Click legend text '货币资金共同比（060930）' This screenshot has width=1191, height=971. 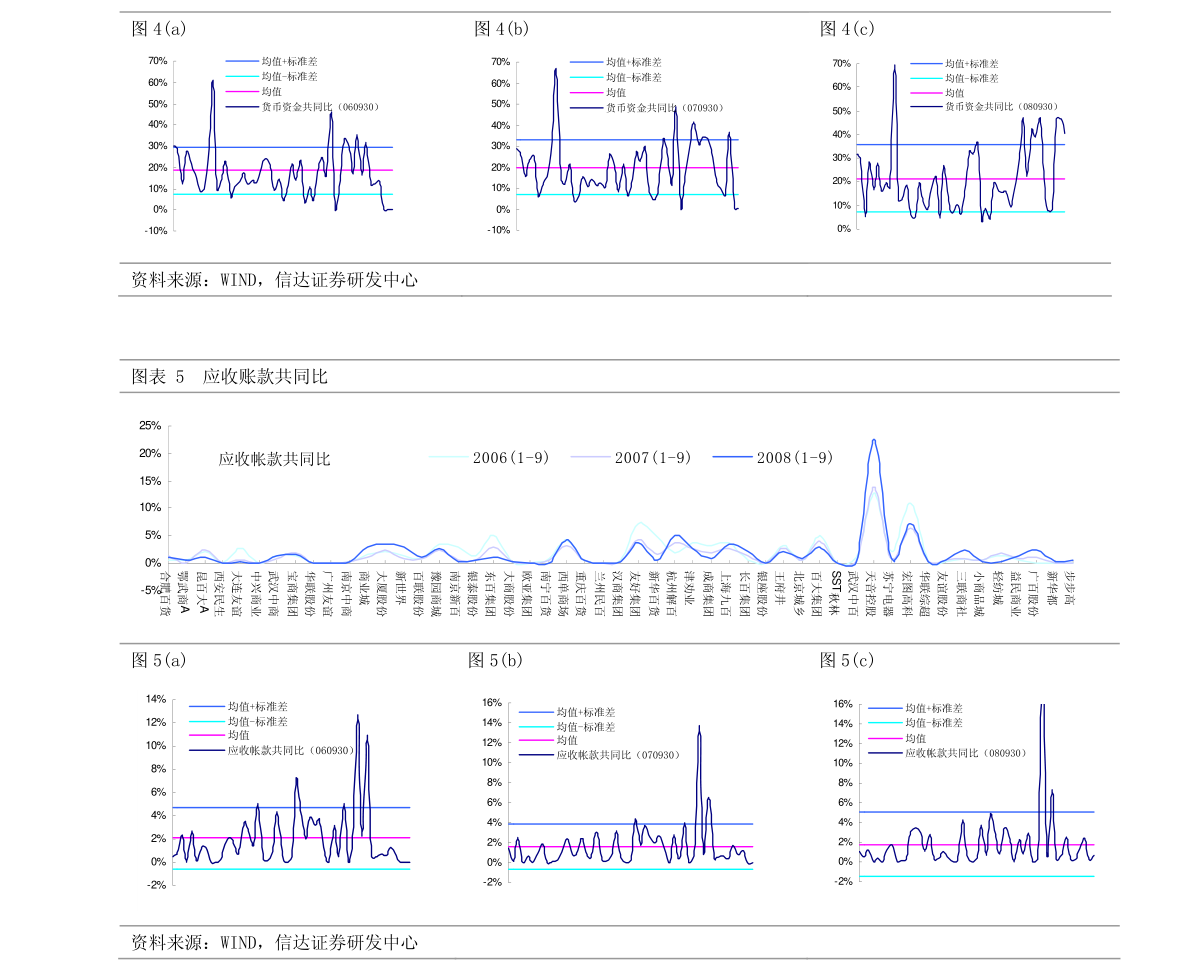pos(320,107)
